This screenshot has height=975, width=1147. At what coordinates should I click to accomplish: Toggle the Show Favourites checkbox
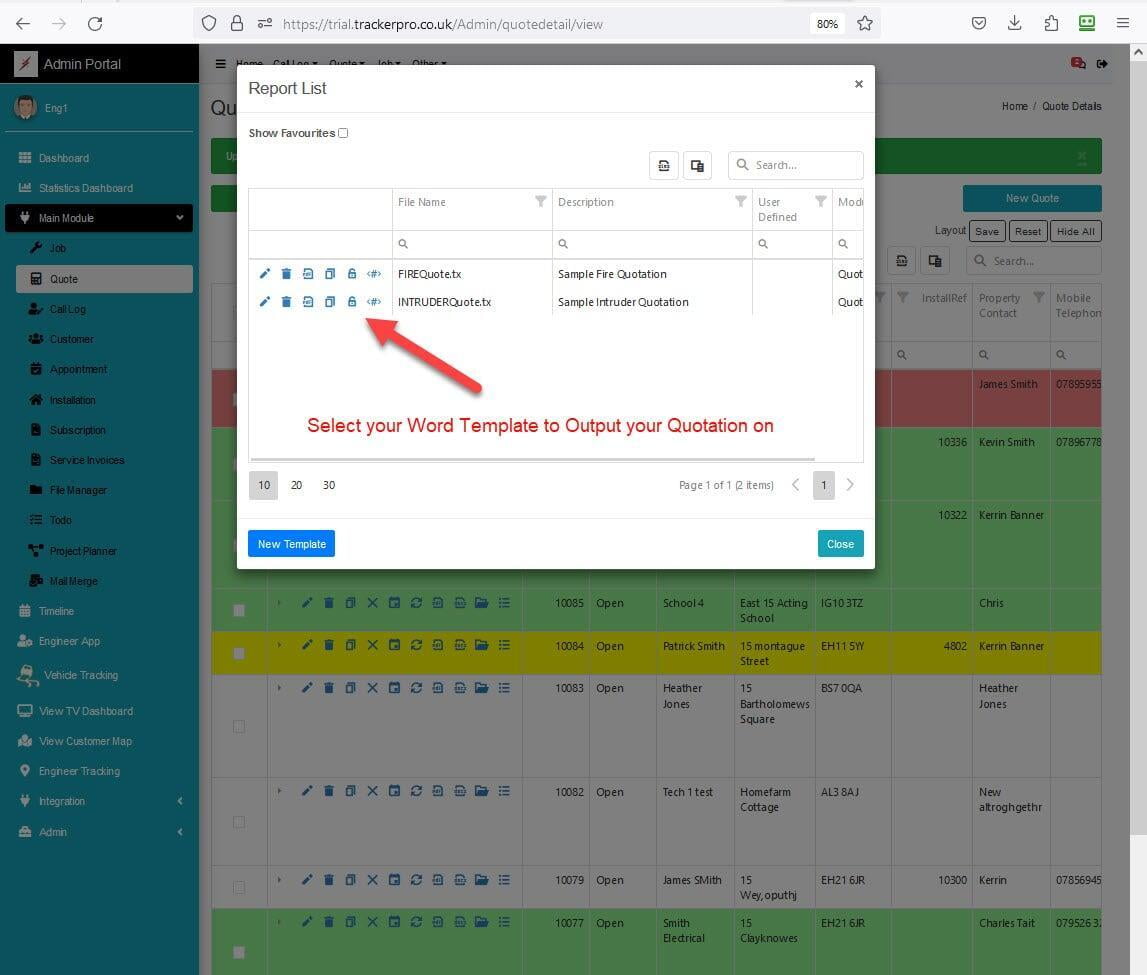click(343, 133)
